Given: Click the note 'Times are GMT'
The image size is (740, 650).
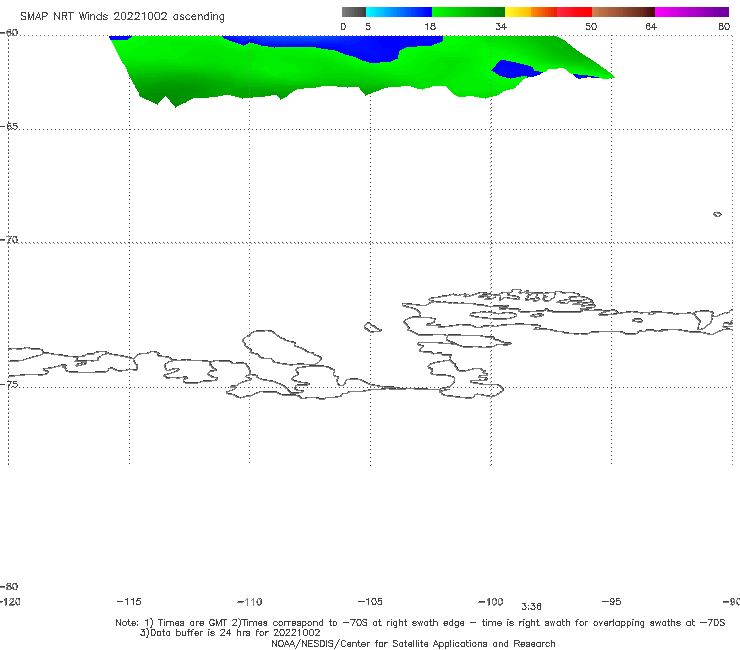Looking at the screenshot, I should (x=193, y=623).
